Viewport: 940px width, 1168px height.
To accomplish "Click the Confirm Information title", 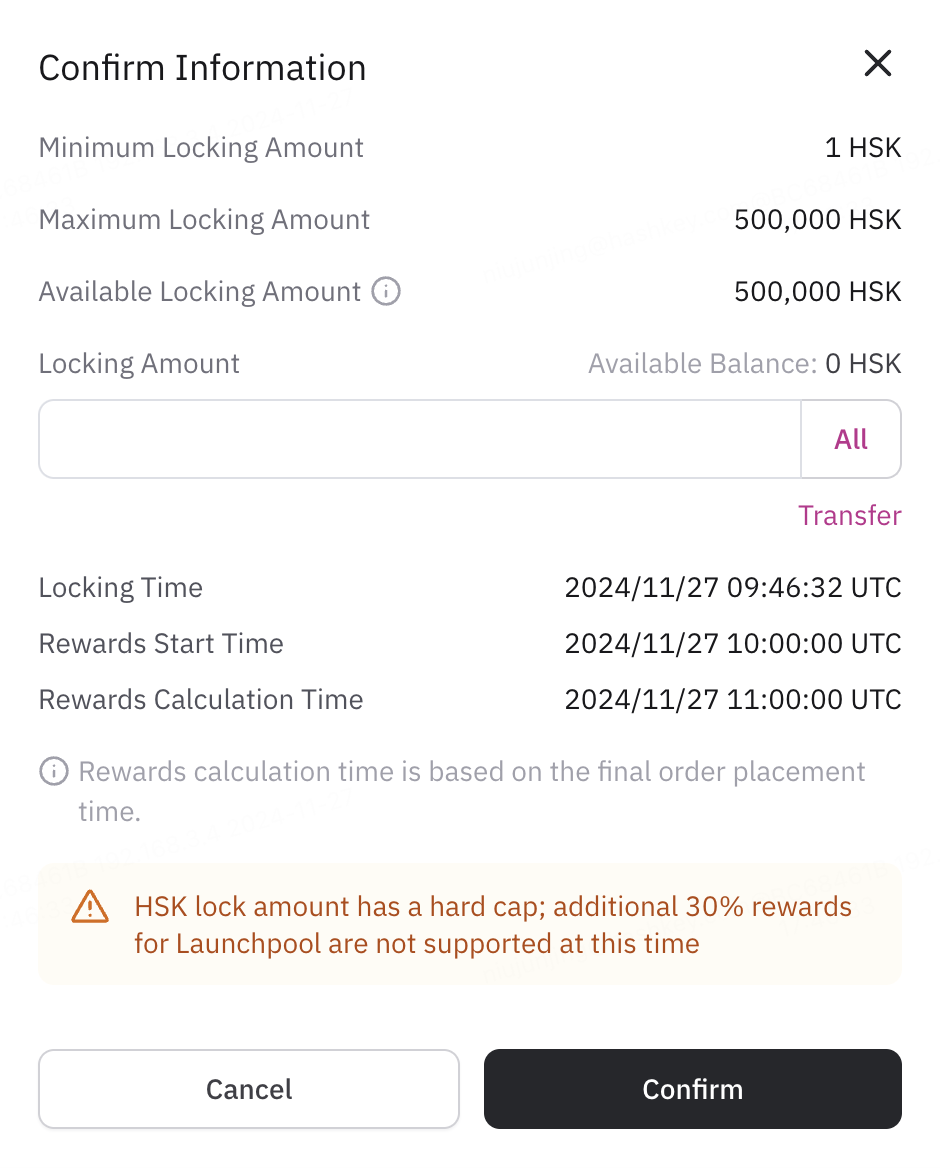I will click(203, 68).
